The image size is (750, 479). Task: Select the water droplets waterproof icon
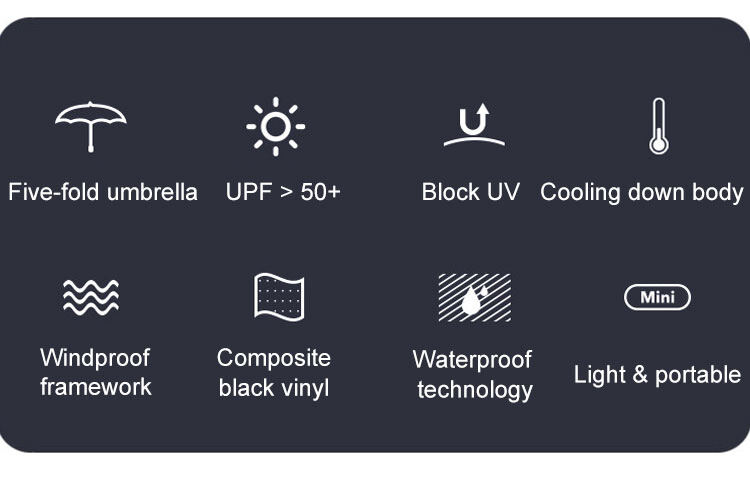(474, 297)
